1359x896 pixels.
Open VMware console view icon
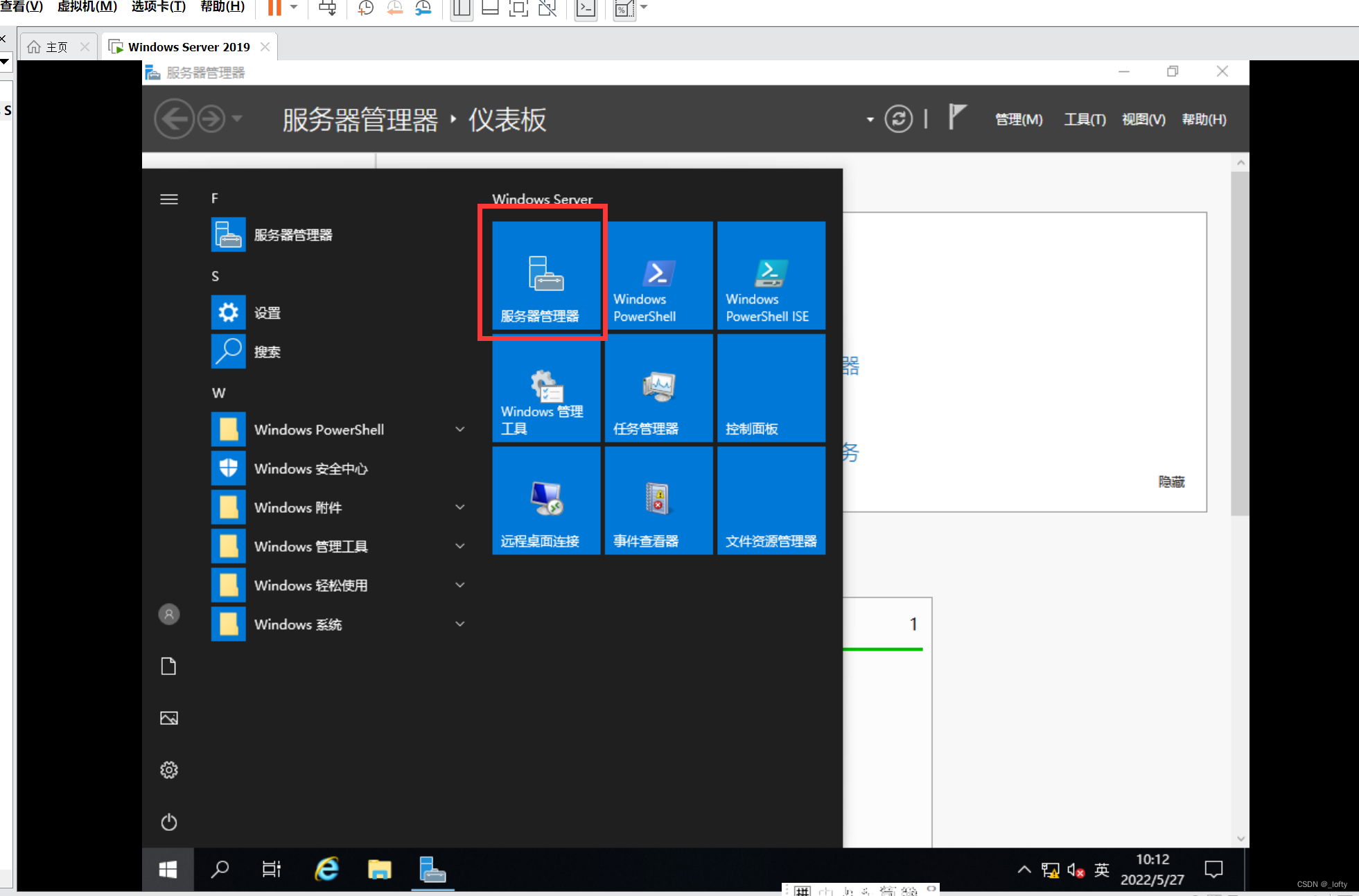click(x=586, y=8)
